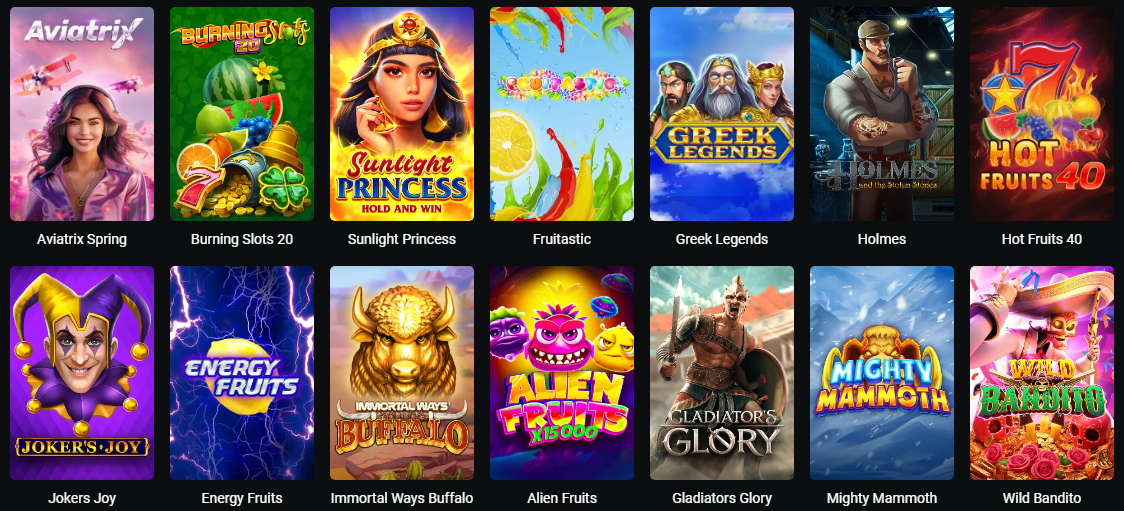1124x511 pixels.
Task: Select the Sunlight Princess game cover
Action: [401, 114]
